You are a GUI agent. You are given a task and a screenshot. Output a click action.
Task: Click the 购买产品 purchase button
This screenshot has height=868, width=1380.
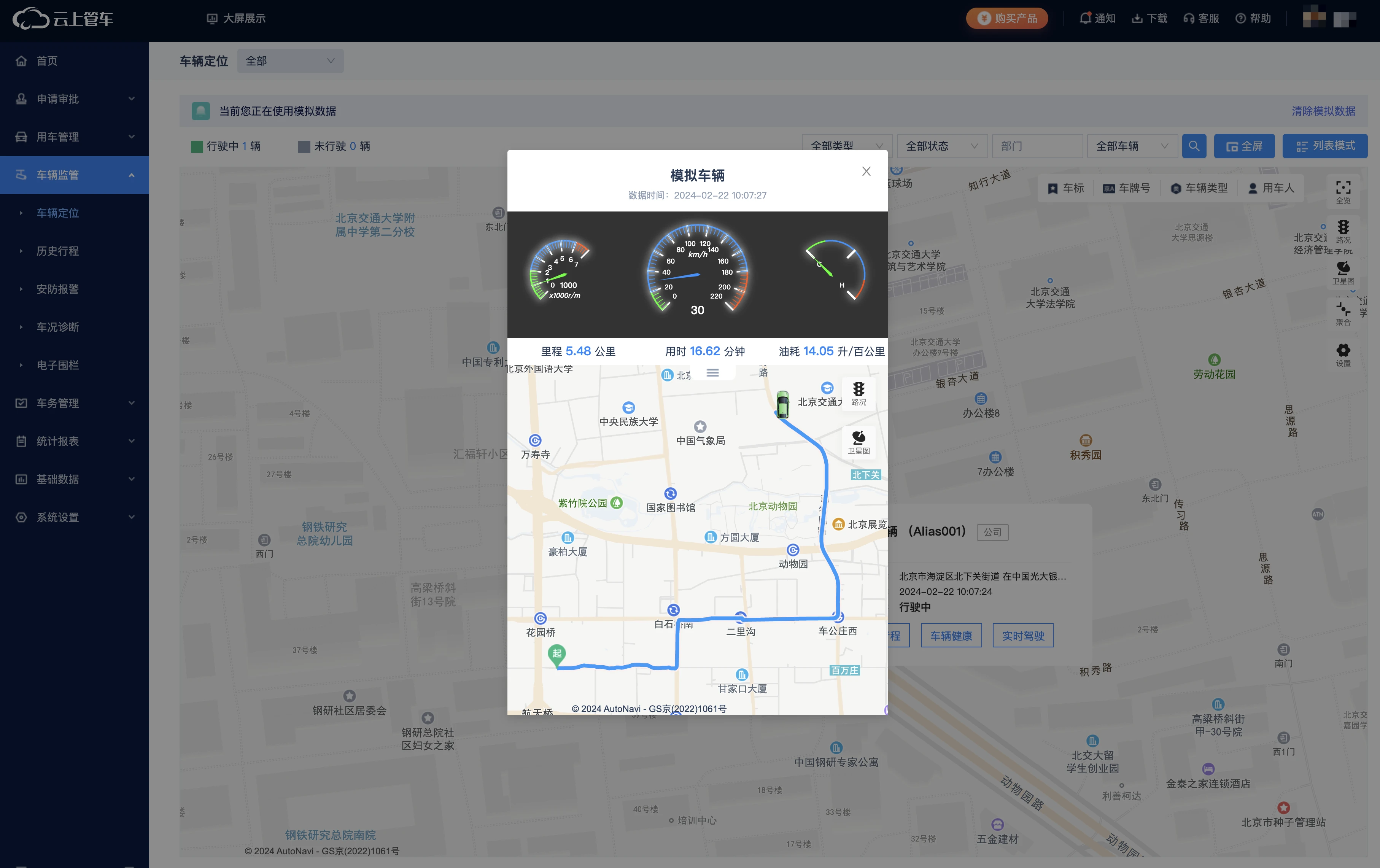pyautogui.click(x=1007, y=18)
